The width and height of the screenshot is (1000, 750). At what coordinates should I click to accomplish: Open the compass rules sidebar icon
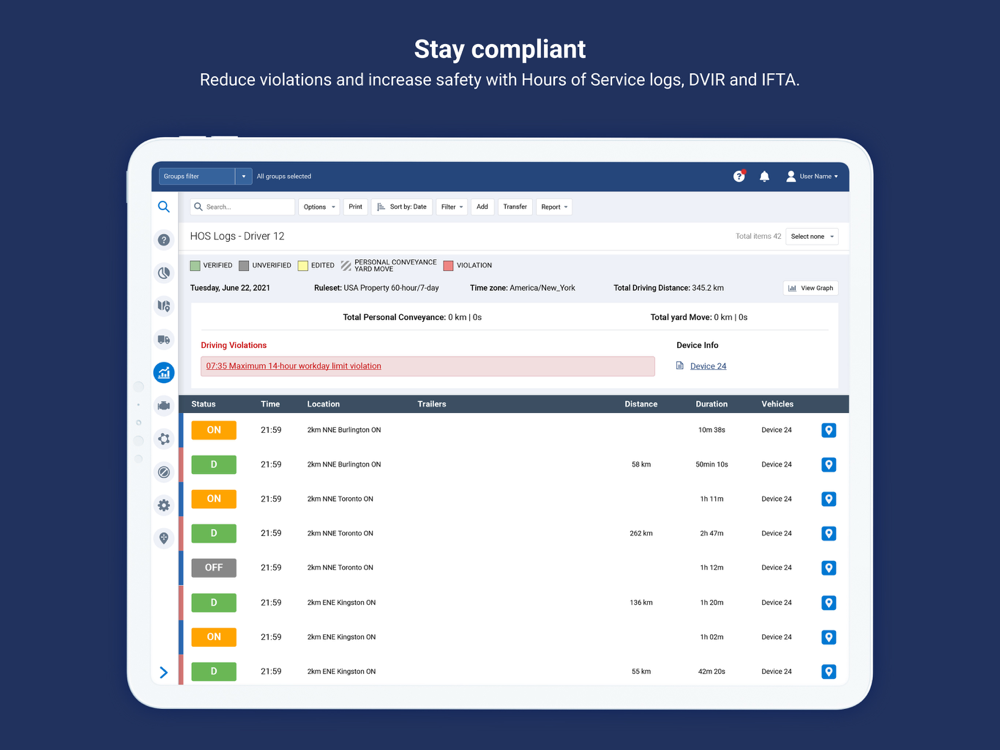[164, 472]
